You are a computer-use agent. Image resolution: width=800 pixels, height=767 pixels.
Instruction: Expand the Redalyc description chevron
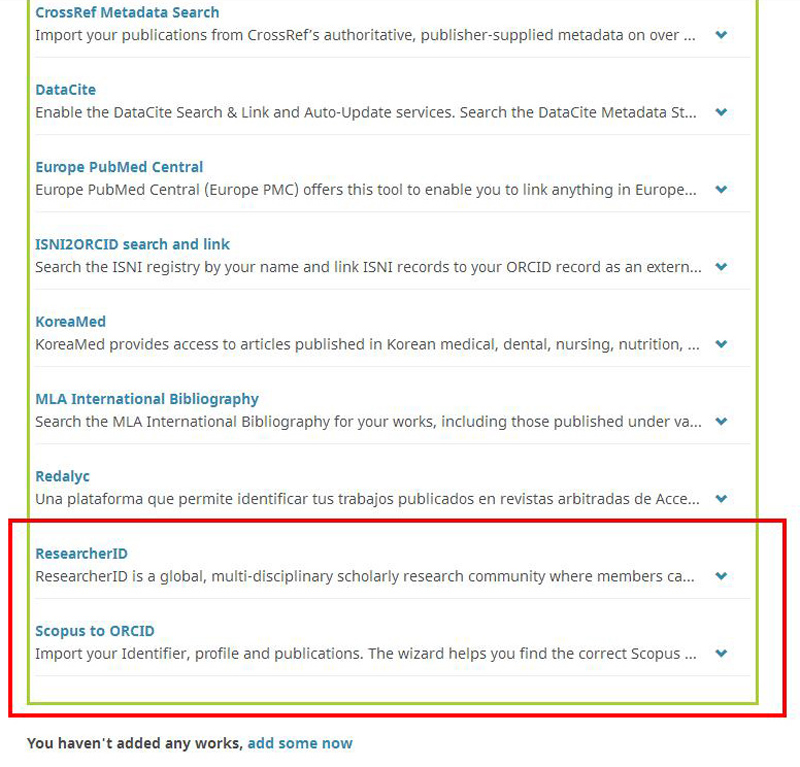(721, 499)
